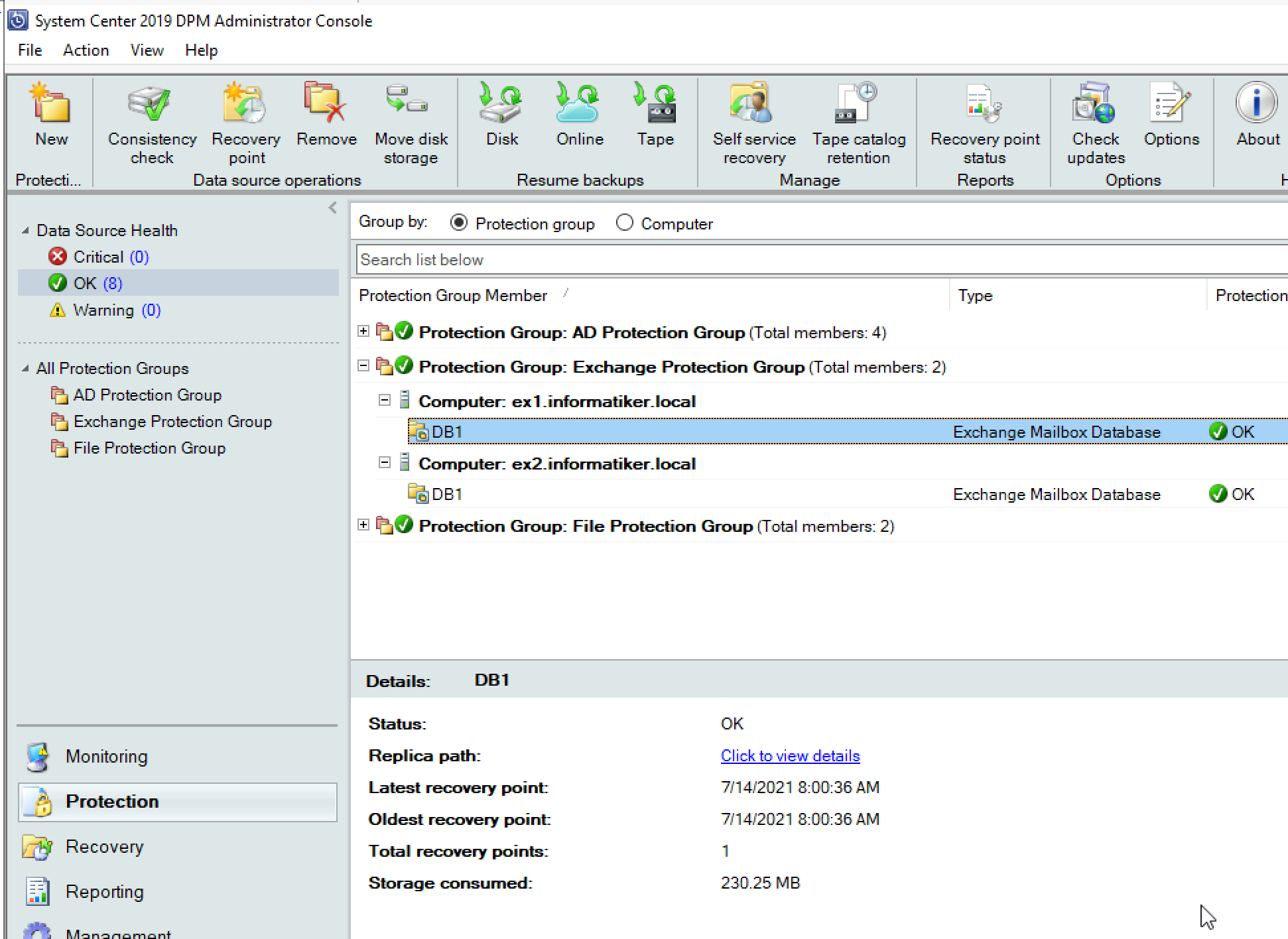Click the green OK health icon

click(x=58, y=283)
